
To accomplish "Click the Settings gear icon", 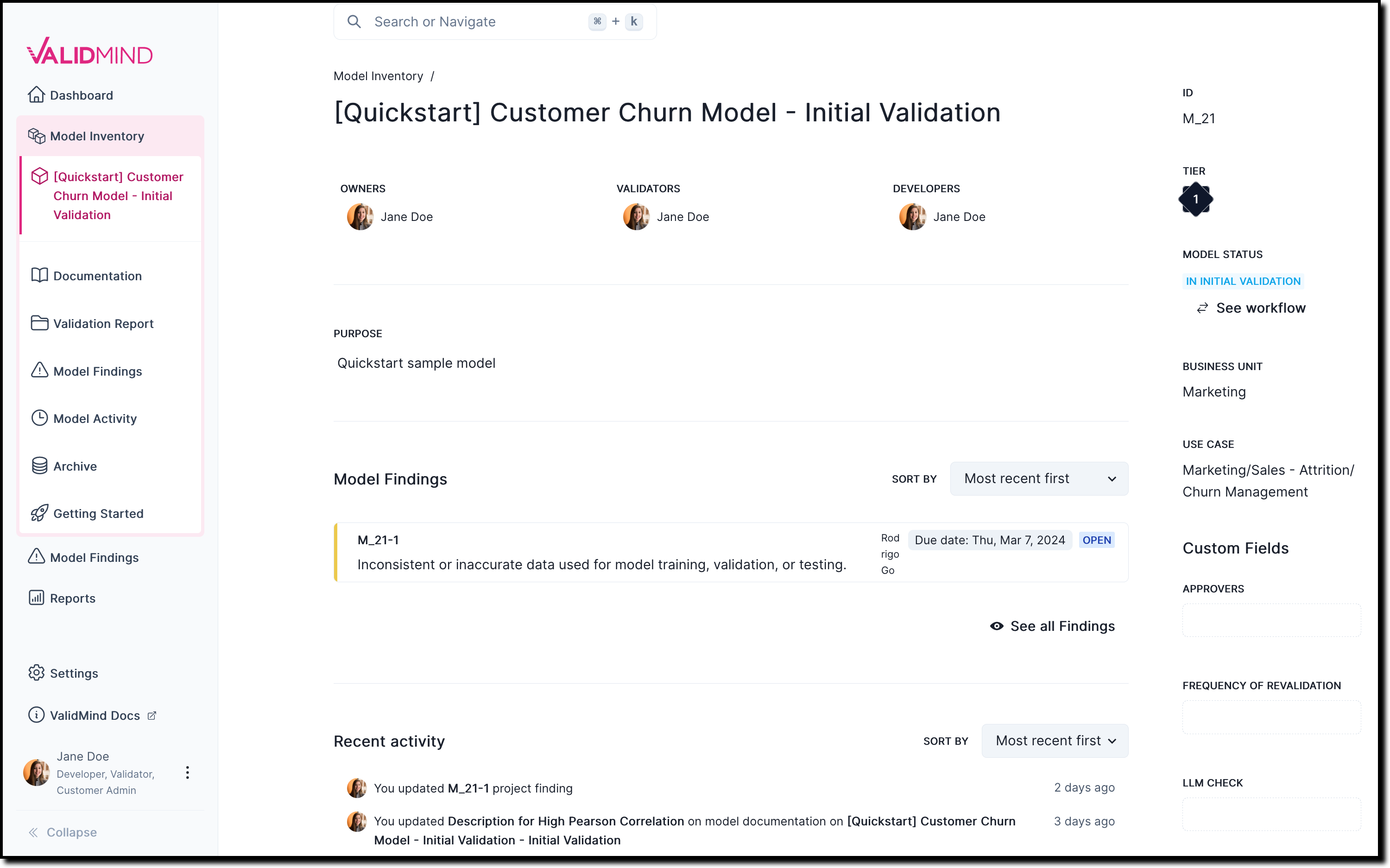I will [36, 672].
